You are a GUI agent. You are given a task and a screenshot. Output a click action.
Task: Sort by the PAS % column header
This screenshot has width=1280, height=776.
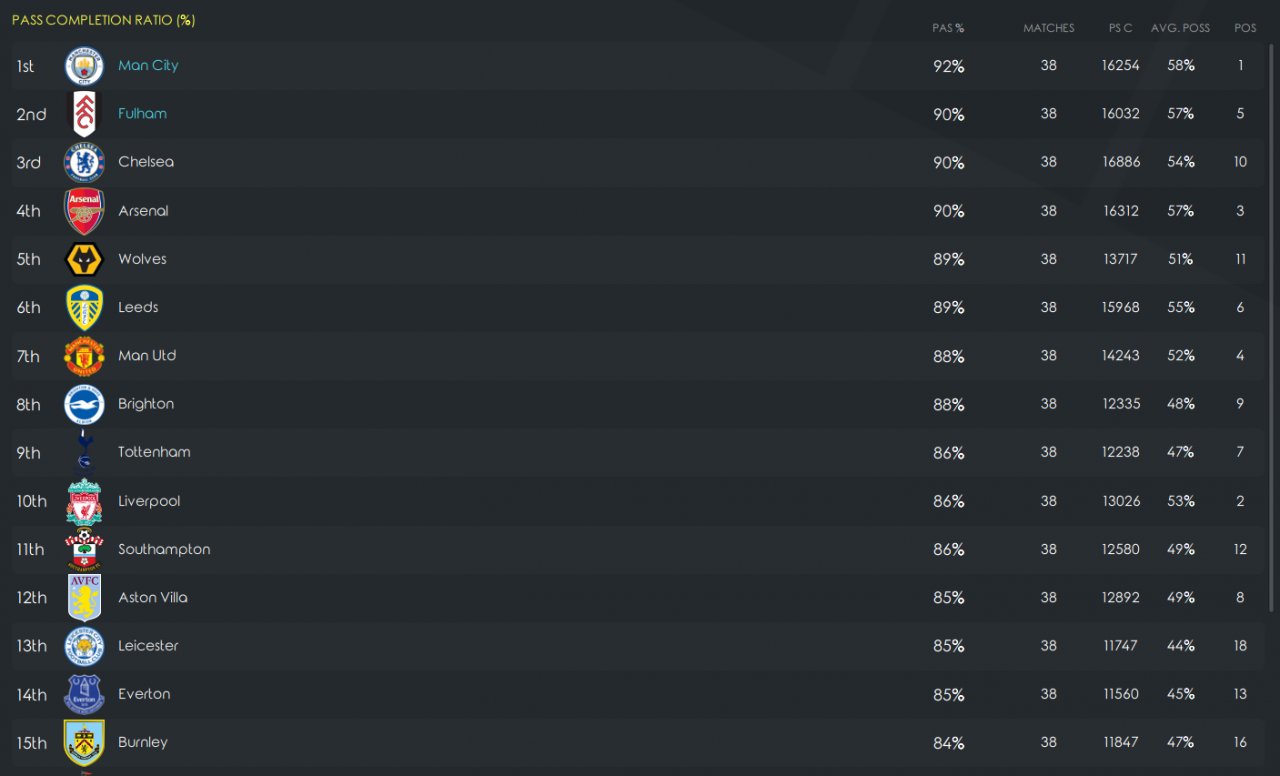[948, 28]
